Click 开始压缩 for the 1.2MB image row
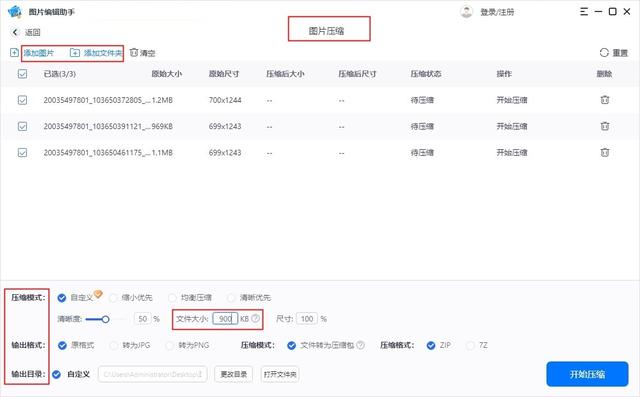This screenshot has width=640, height=397. pyautogui.click(x=512, y=100)
